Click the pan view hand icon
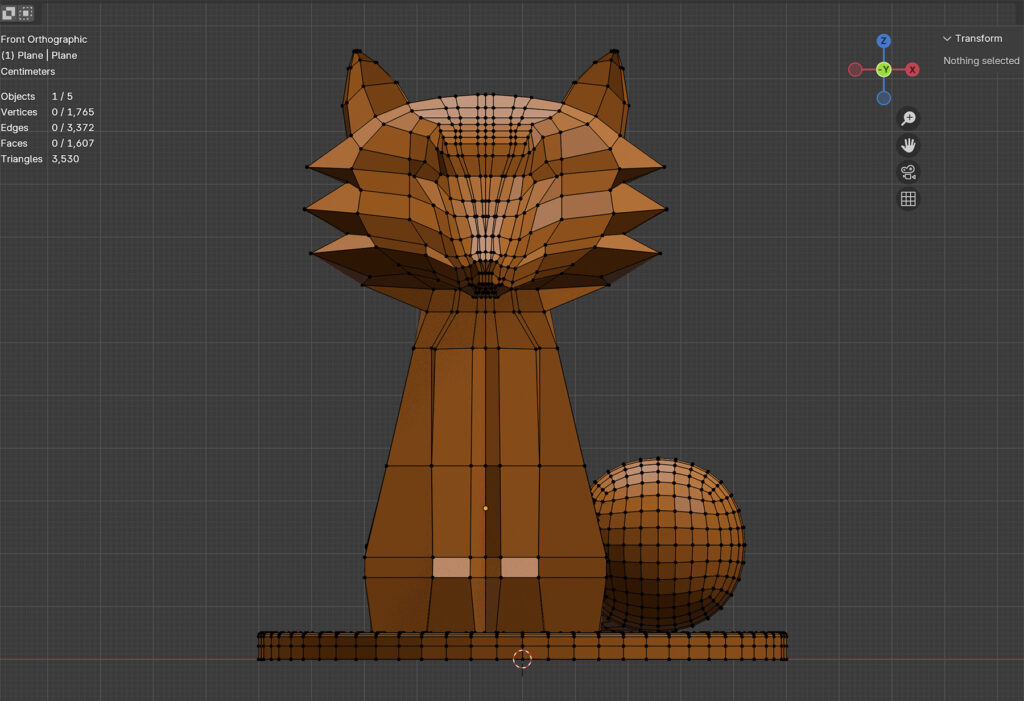This screenshot has height=701, width=1024. pyautogui.click(x=908, y=145)
